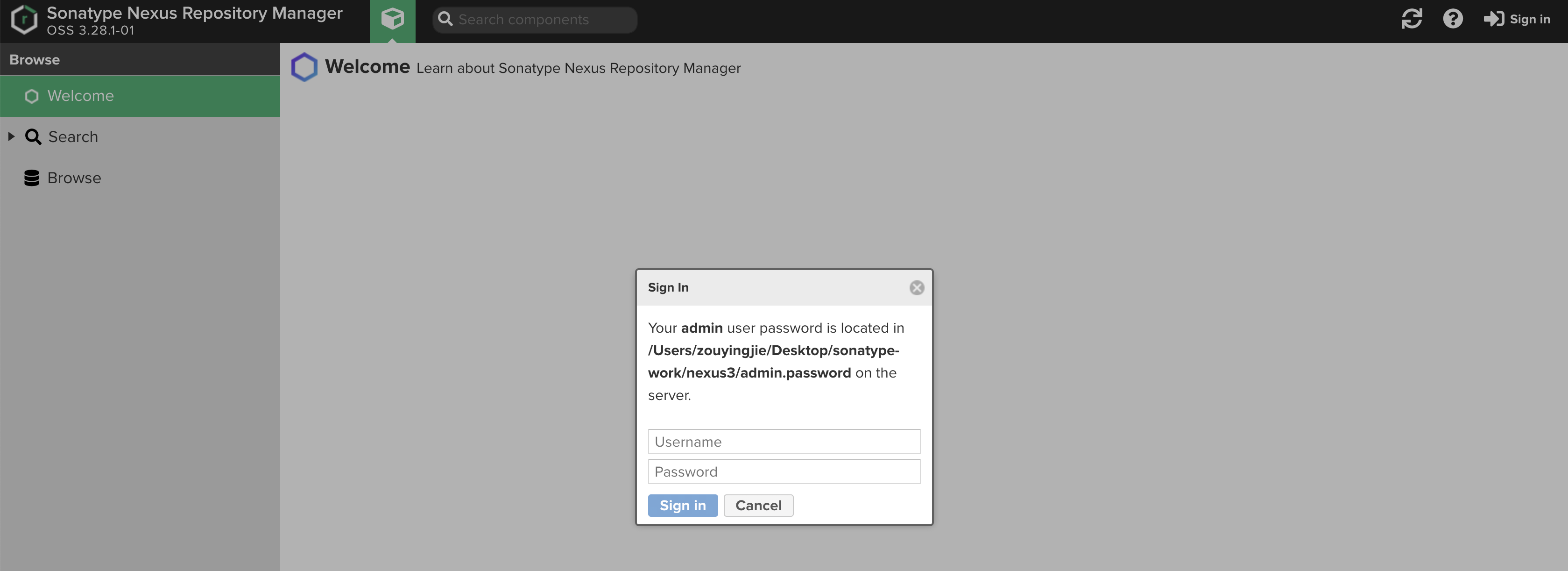Open Search item in the sidebar

click(x=73, y=137)
